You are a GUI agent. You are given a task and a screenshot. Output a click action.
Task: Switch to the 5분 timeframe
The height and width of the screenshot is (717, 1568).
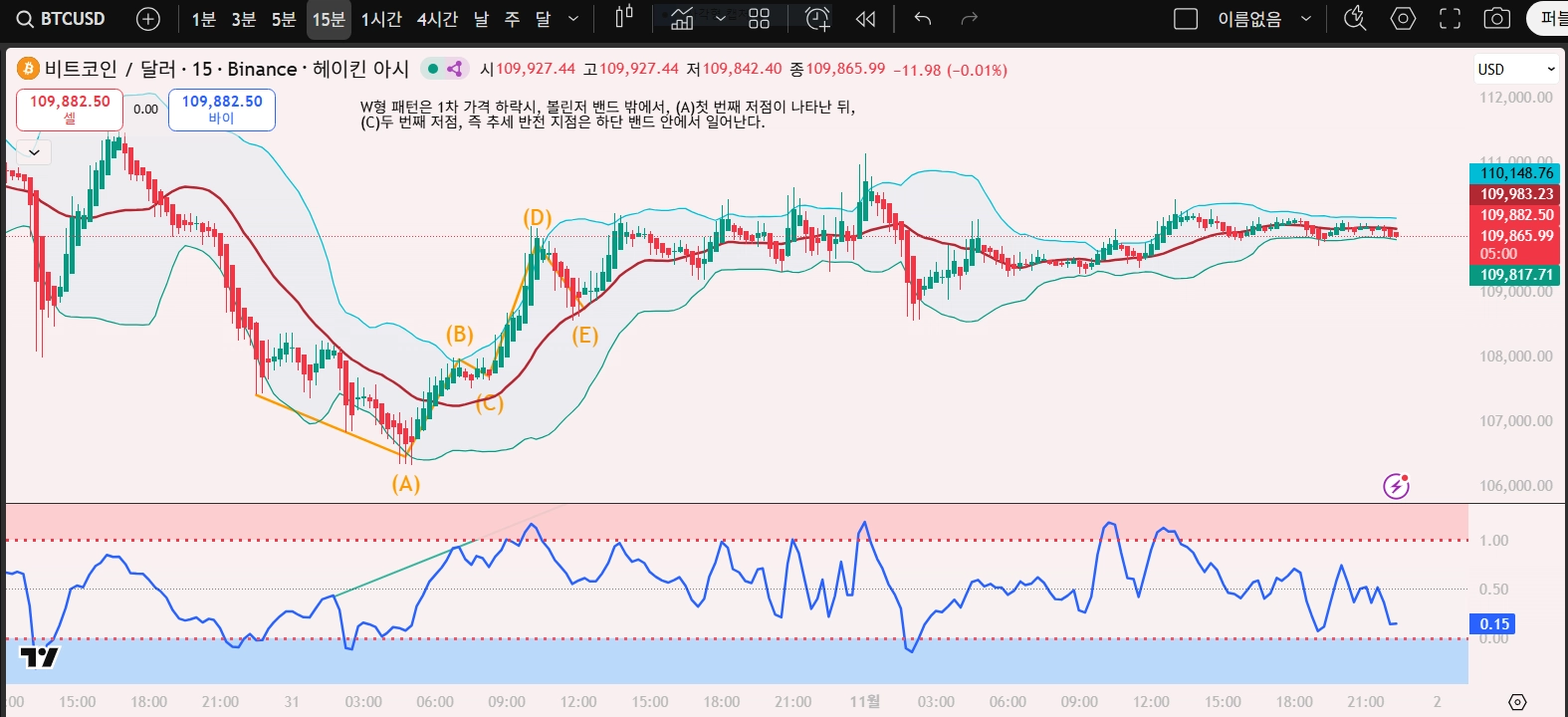284,19
